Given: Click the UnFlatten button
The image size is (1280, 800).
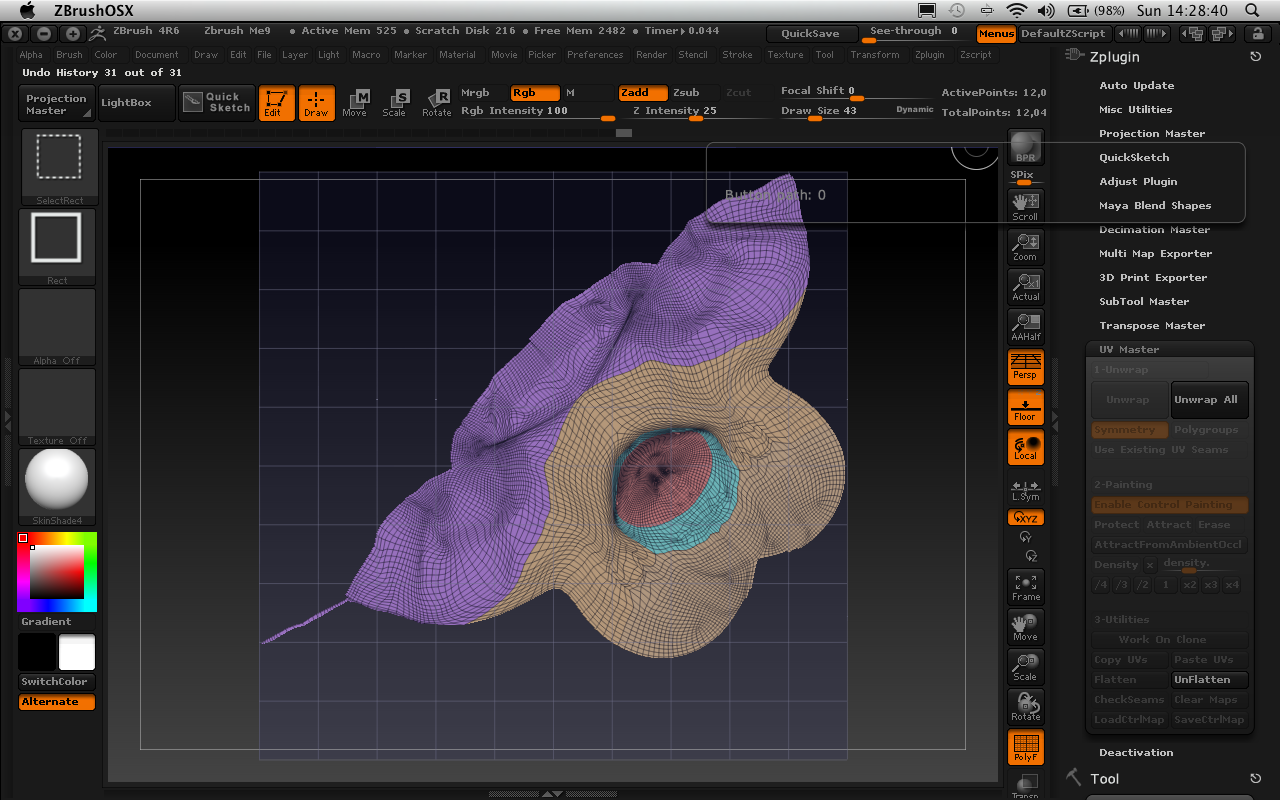Looking at the screenshot, I should (1209, 680).
